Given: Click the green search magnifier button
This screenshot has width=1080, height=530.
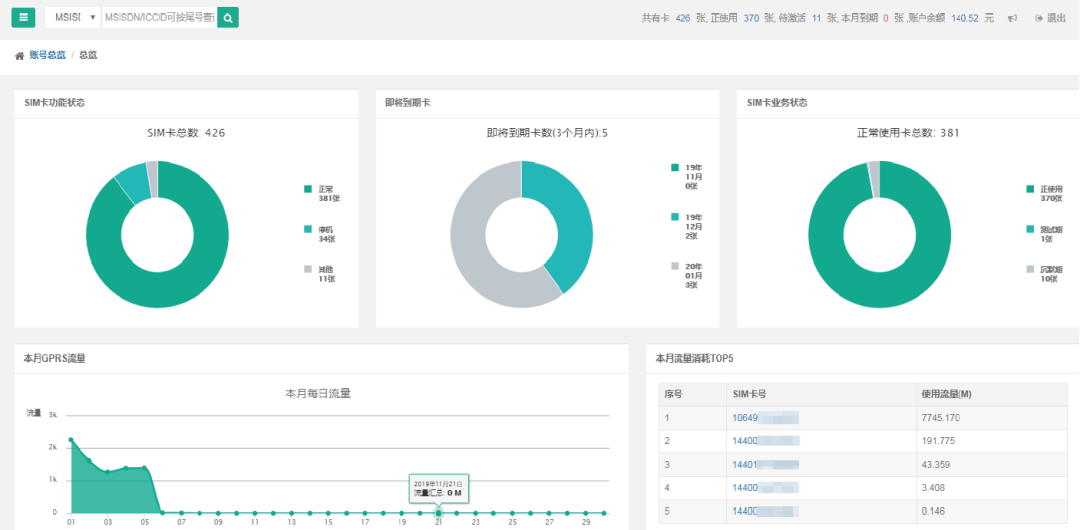Looking at the screenshot, I should (228, 17).
